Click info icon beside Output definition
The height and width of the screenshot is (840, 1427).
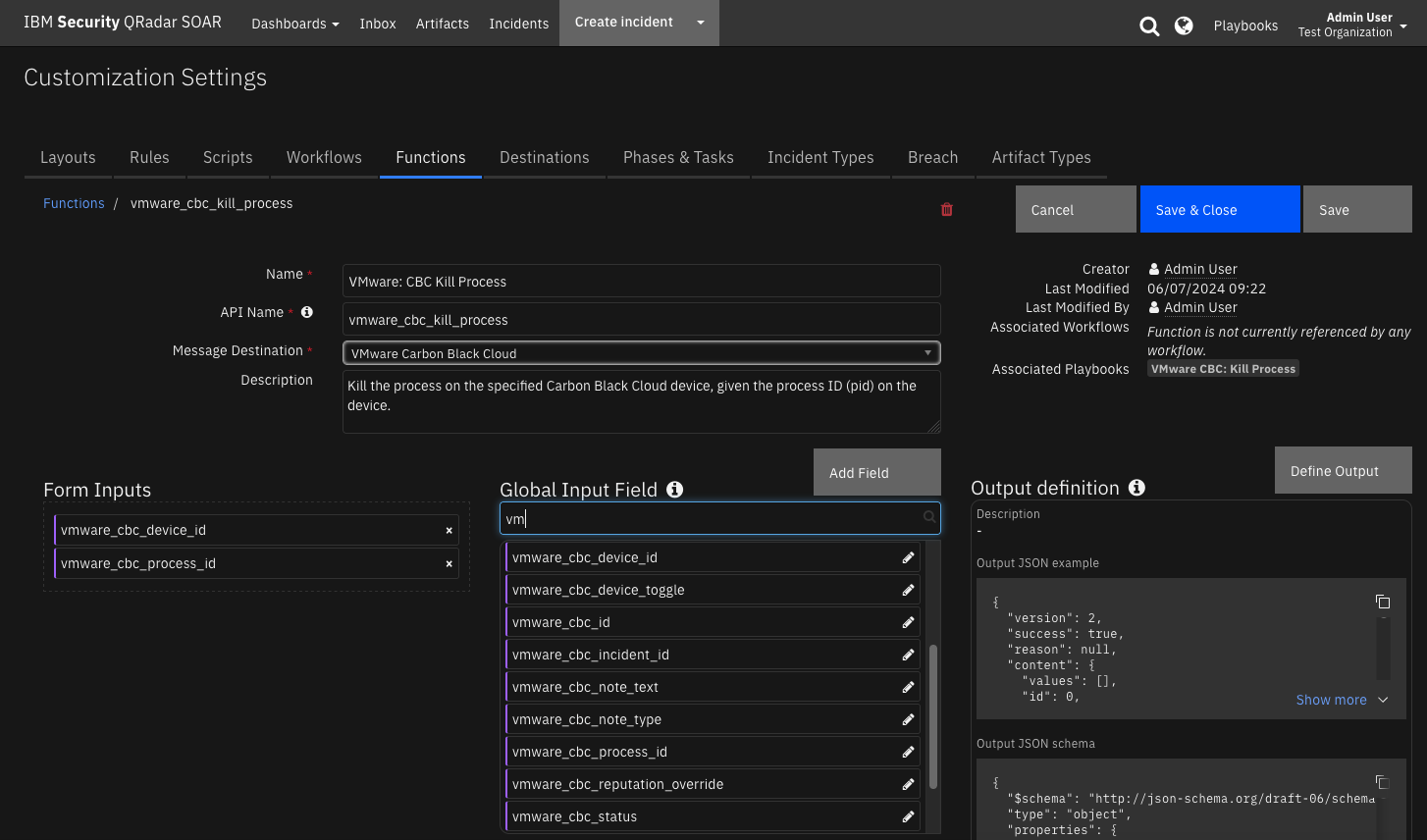(x=1136, y=487)
